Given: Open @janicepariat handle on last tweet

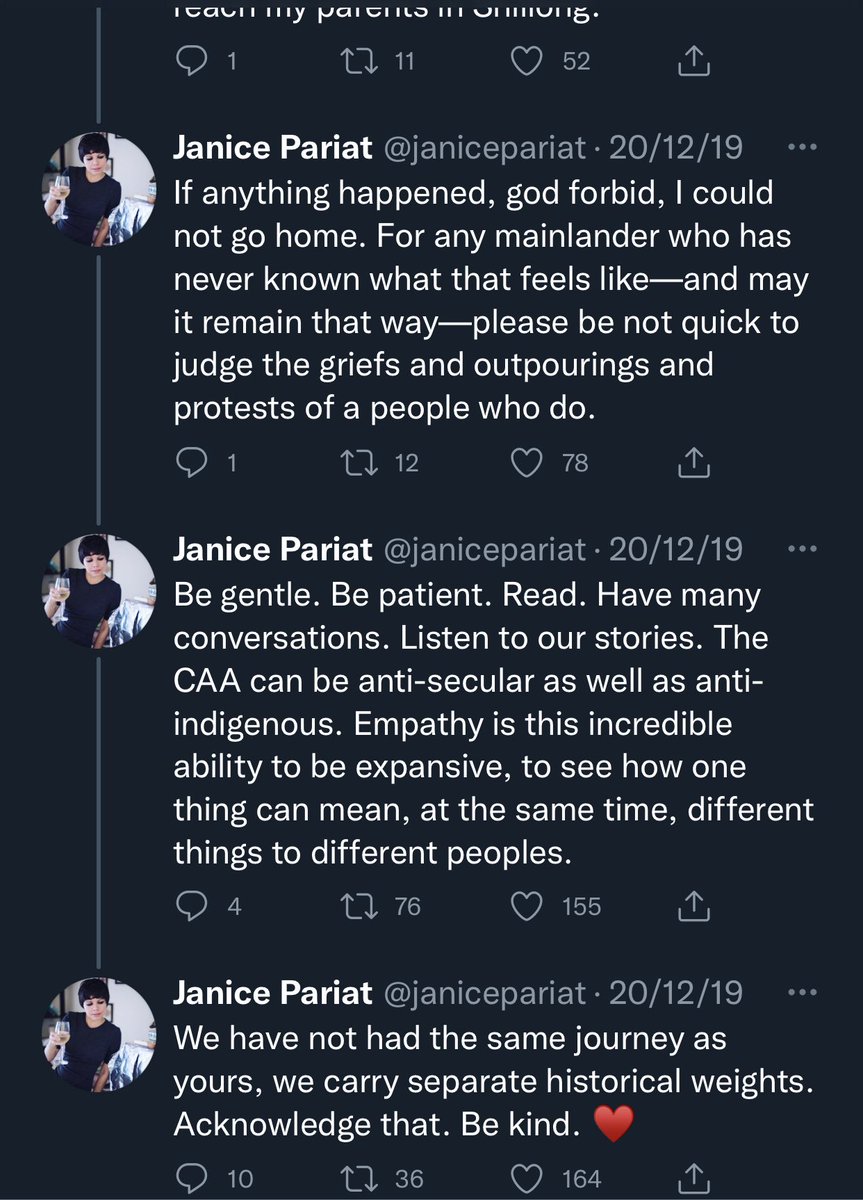Looking at the screenshot, I should [485, 993].
